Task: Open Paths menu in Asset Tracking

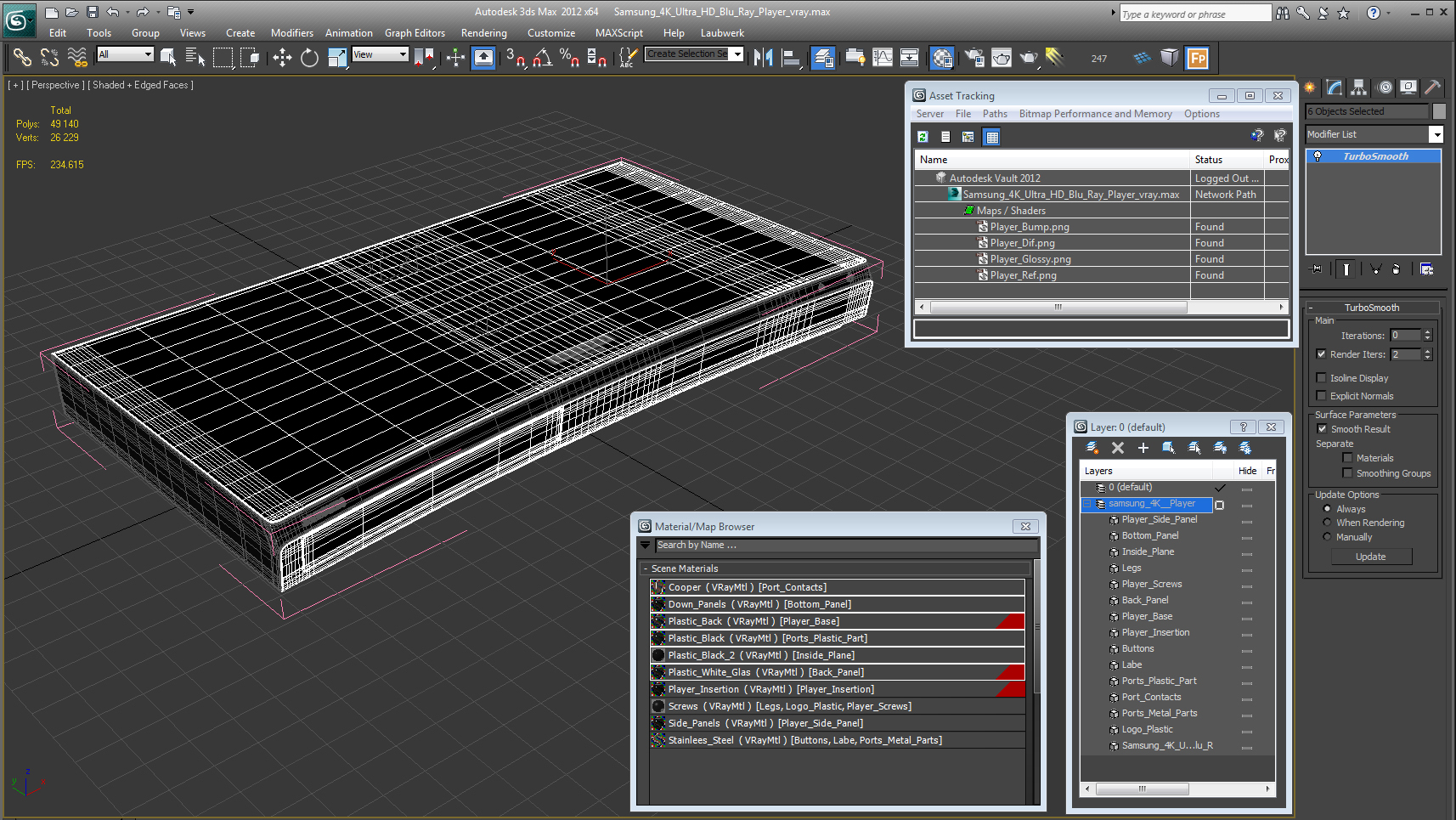Action: [995, 114]
